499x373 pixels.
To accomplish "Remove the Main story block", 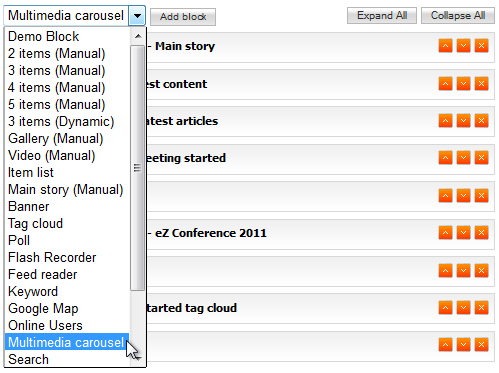I will tap(481, 46).
